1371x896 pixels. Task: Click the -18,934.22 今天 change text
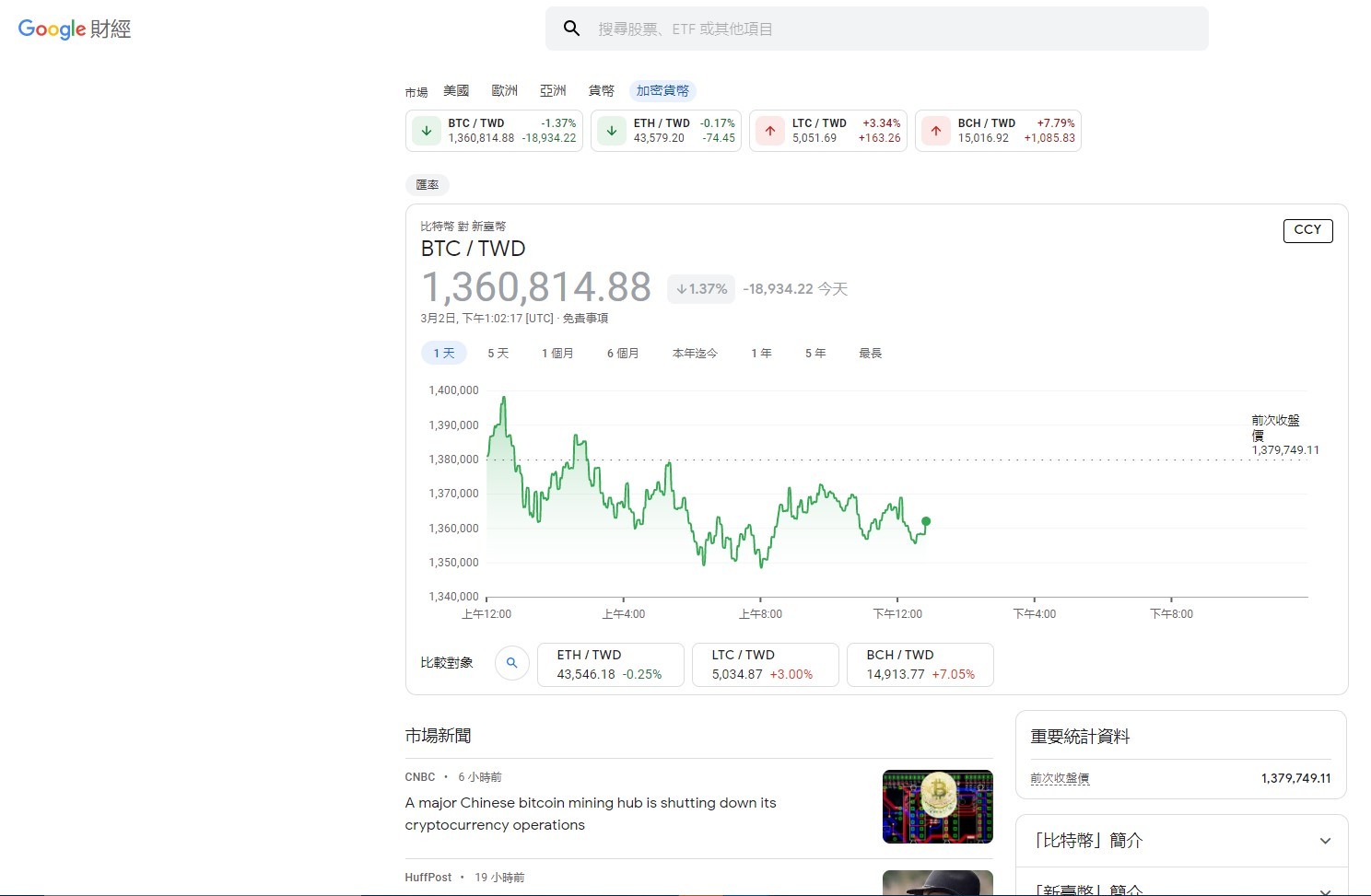click(795, 289)
